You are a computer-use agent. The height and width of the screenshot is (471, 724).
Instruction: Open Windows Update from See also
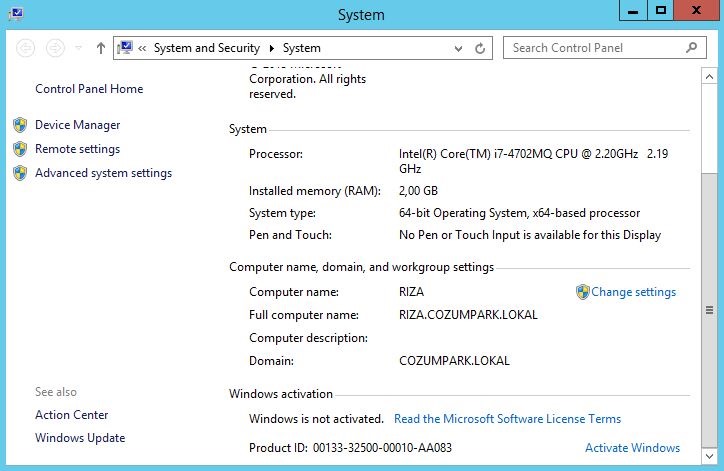(80, 438)
